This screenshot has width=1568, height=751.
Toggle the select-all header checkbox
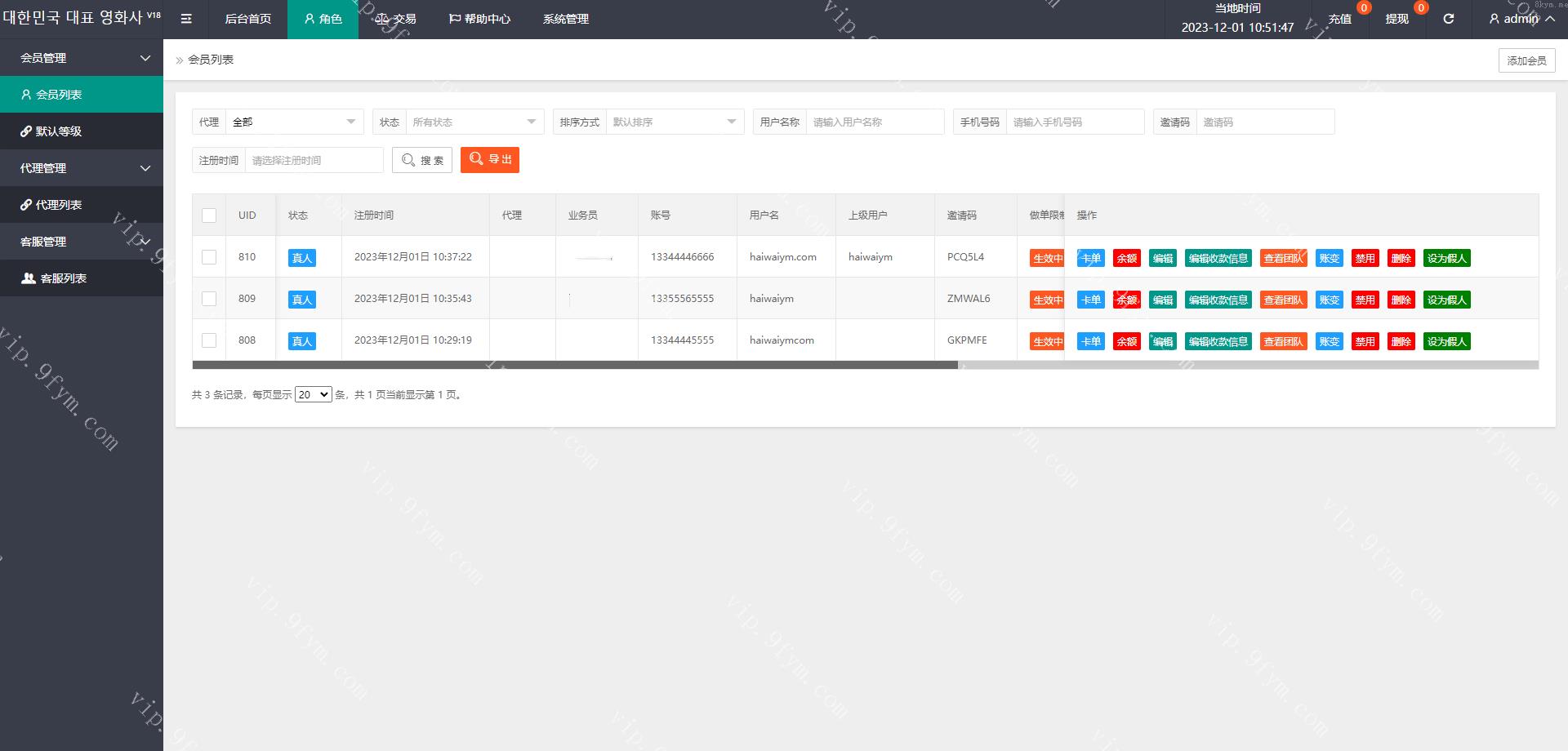[x=209, y=216]
